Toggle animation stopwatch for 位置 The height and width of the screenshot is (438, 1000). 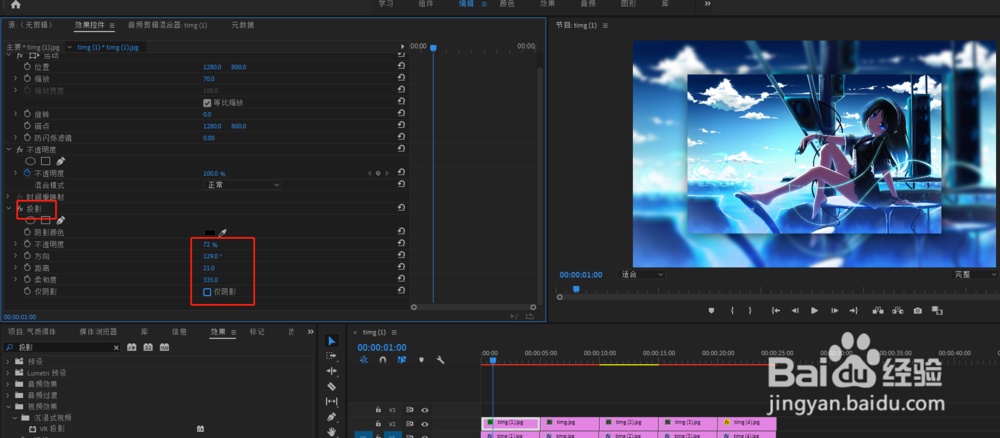27,67
